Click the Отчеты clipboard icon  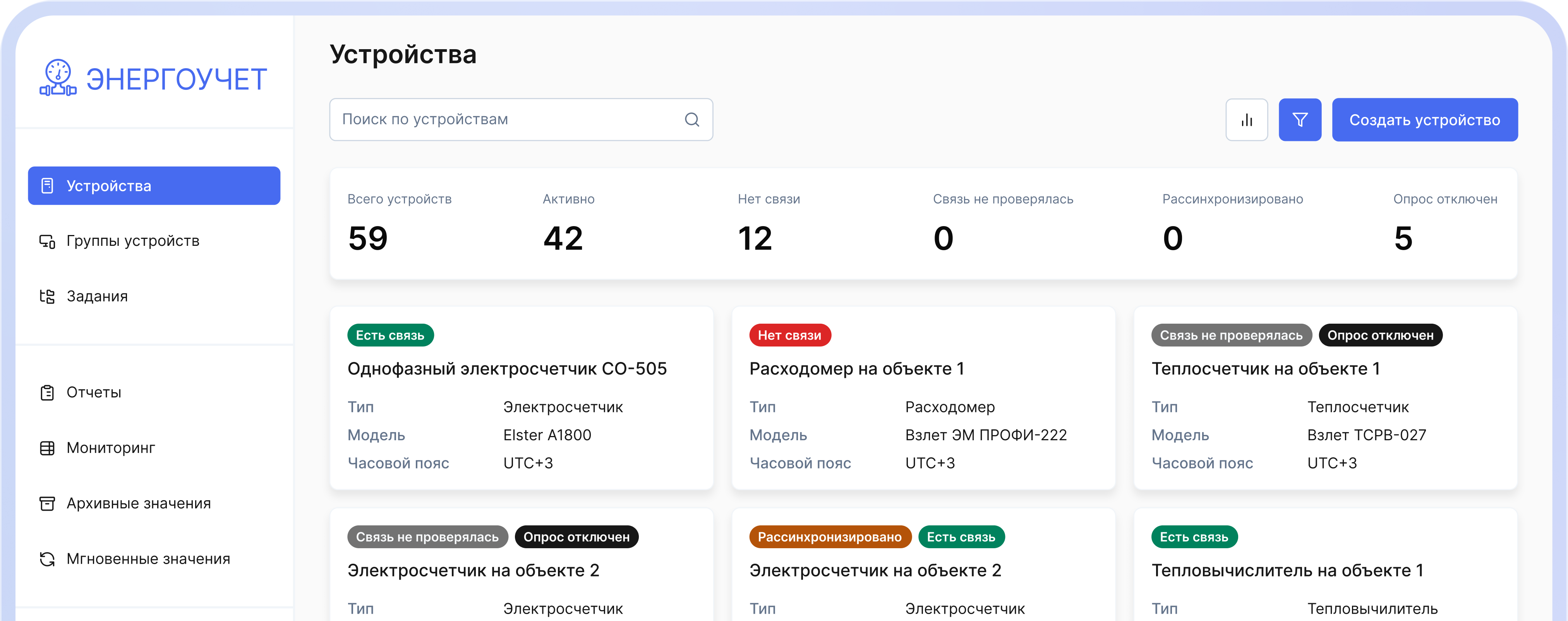pyautogui.click(x=47, y=393)
